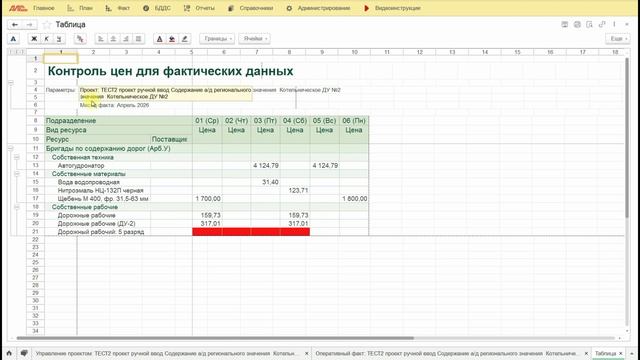
Task: Open the Справочники menu
Action: click(x=250, y=8)
